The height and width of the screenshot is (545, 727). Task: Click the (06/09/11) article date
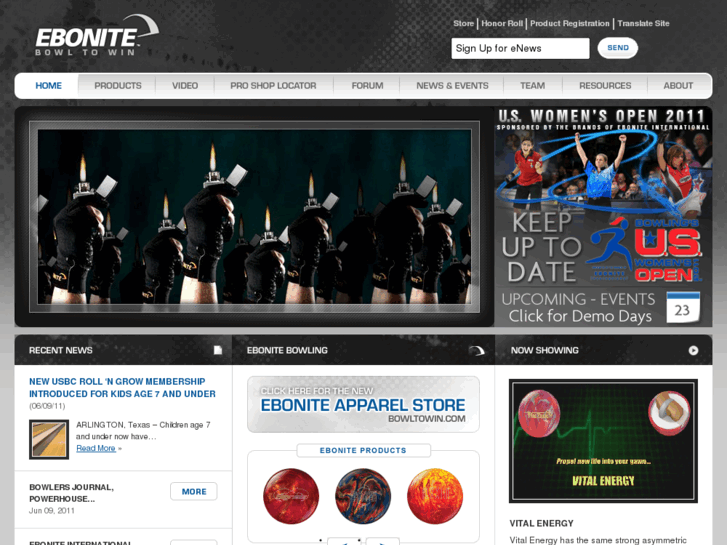point(47,406)
